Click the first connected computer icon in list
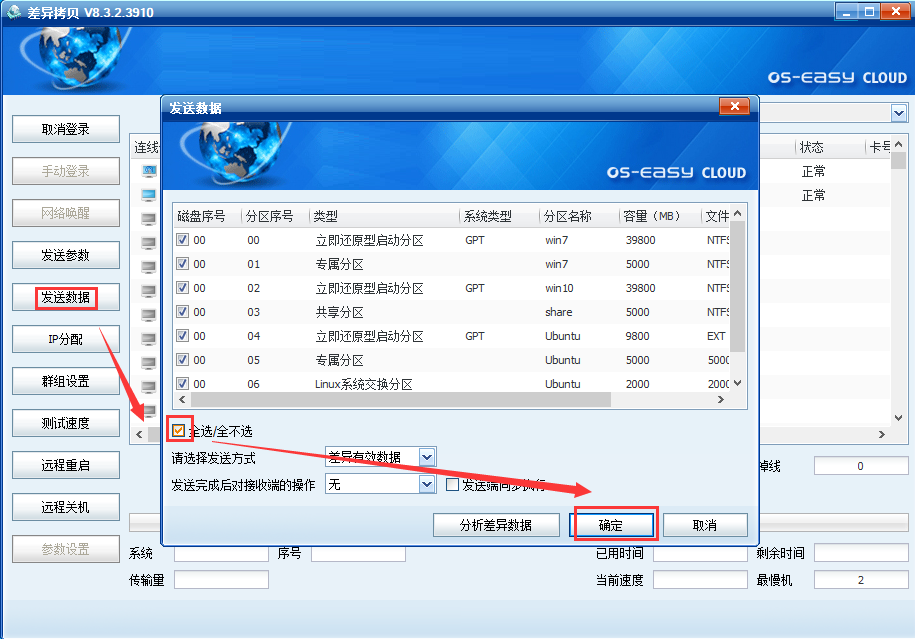This screenshot has width=915, height=639. tap(149, 172)
